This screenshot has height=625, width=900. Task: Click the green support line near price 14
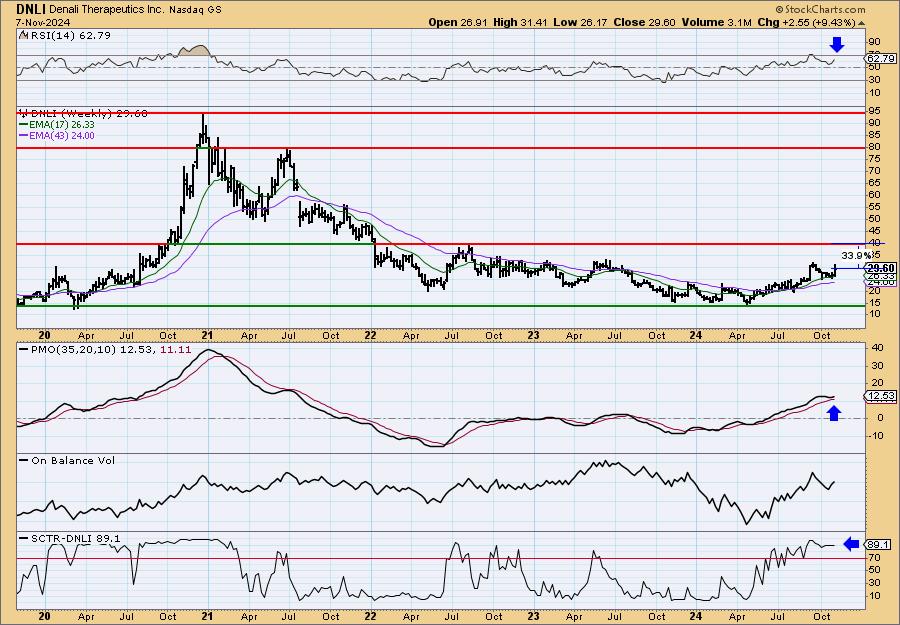coord(440,306)
